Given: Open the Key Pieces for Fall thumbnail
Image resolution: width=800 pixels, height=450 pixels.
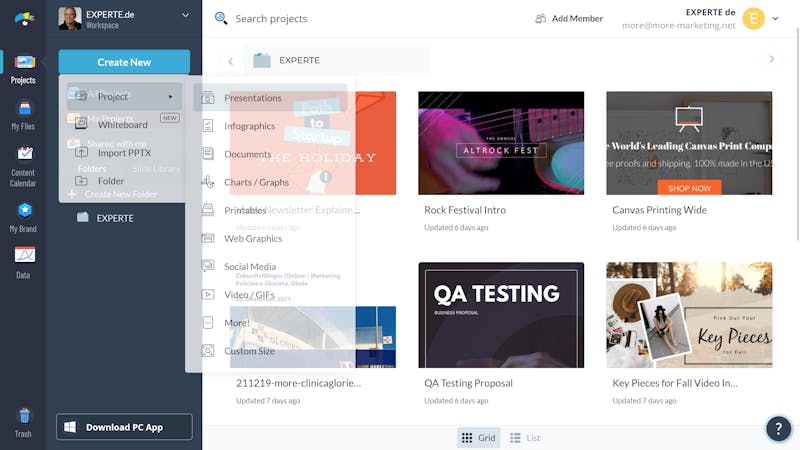Looking at the screenshot, I should pyautogui.click(x=689, y=315).
